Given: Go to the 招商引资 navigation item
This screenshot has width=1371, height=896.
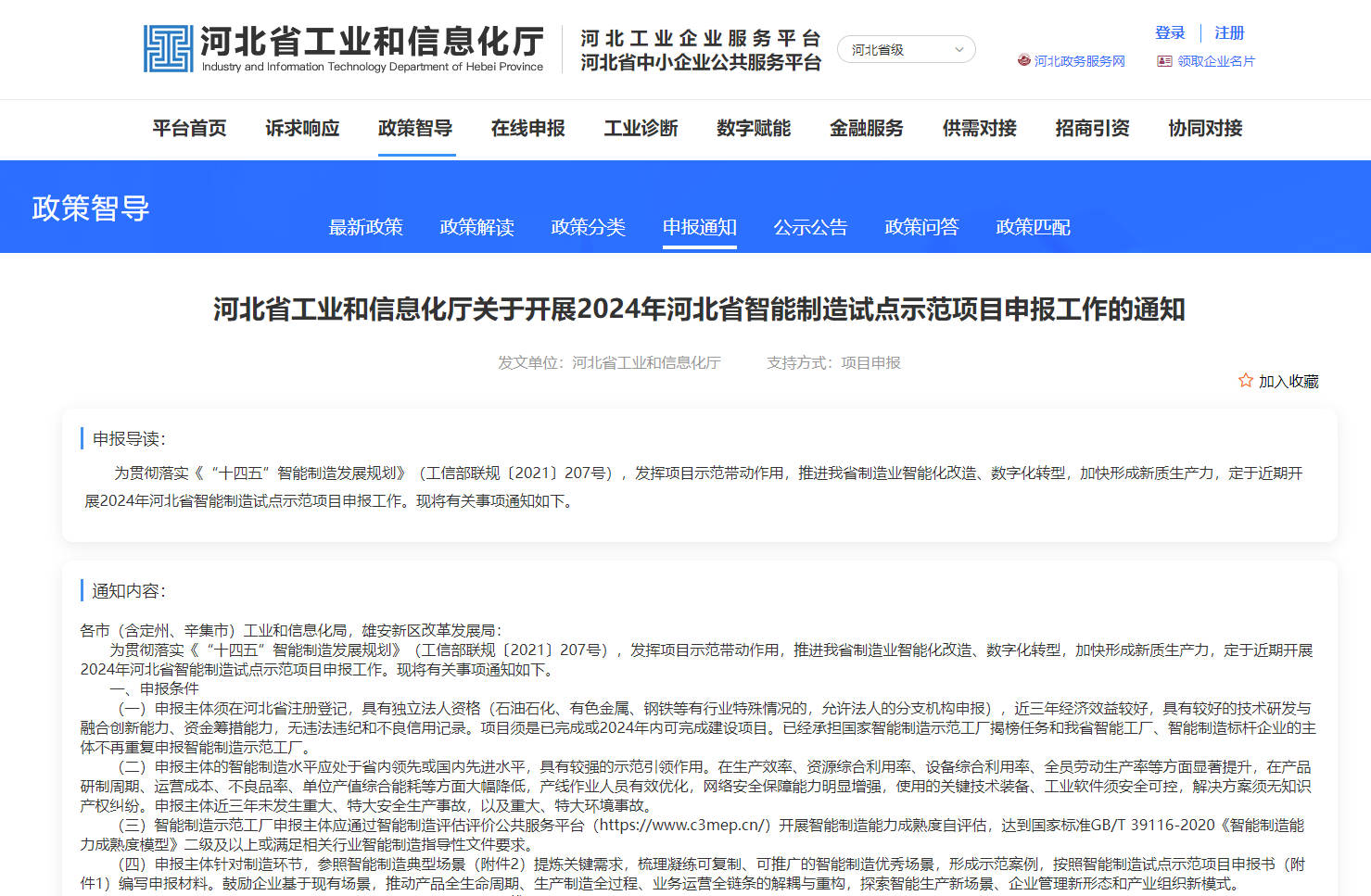Looking at the screenshot, I should click(x=1093, y=128).
